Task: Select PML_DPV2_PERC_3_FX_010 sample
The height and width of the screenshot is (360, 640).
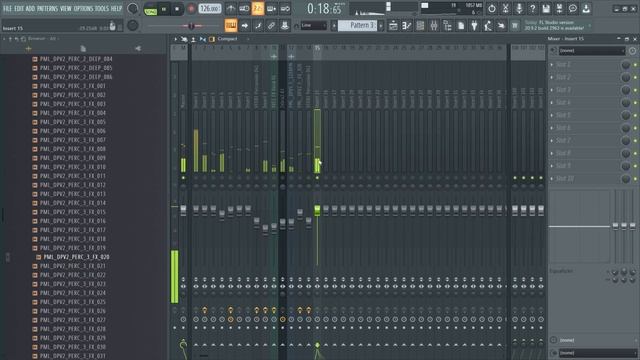Action: (73, 167)
